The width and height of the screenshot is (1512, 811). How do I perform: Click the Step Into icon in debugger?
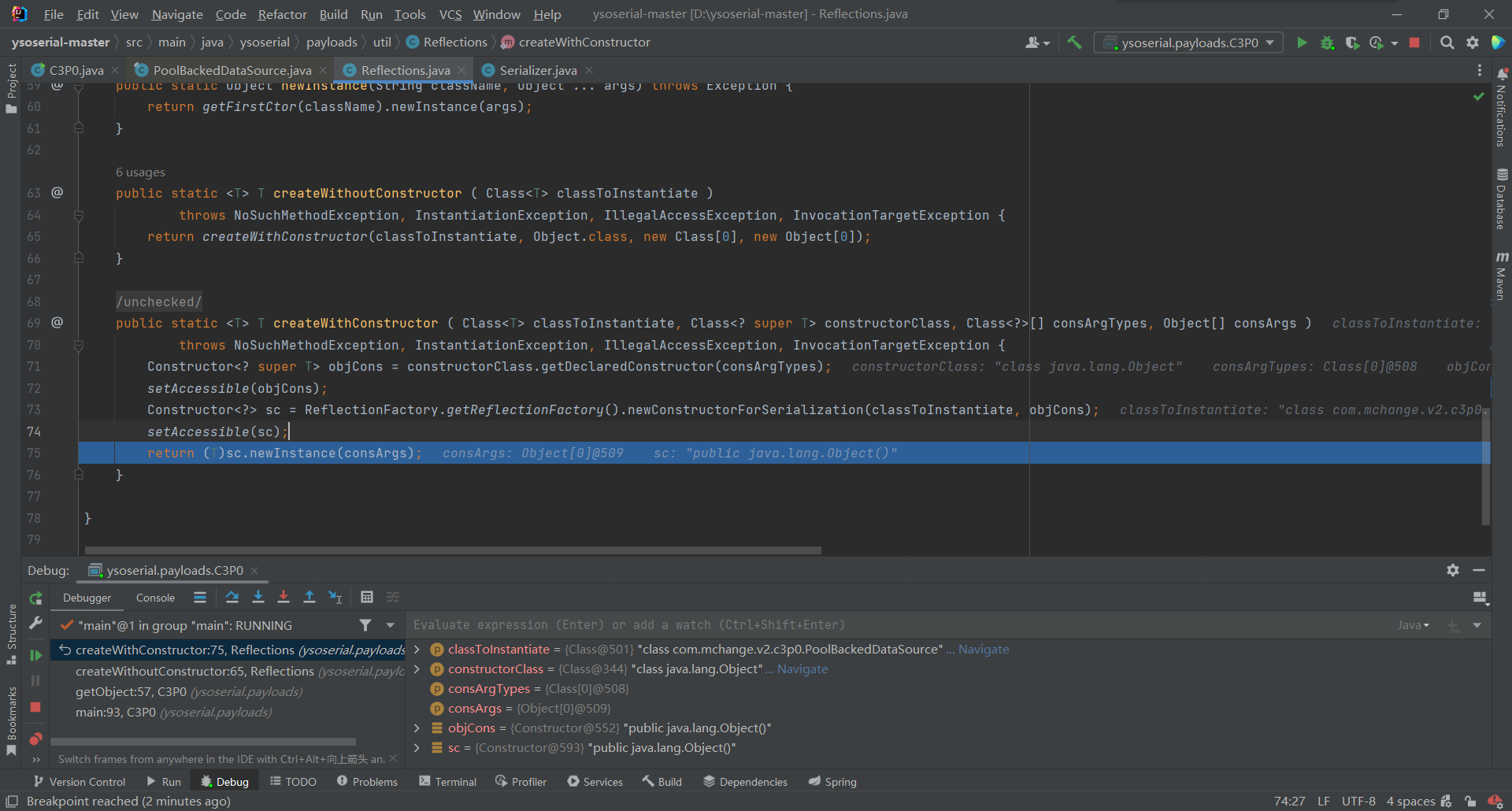coord(258,597)
